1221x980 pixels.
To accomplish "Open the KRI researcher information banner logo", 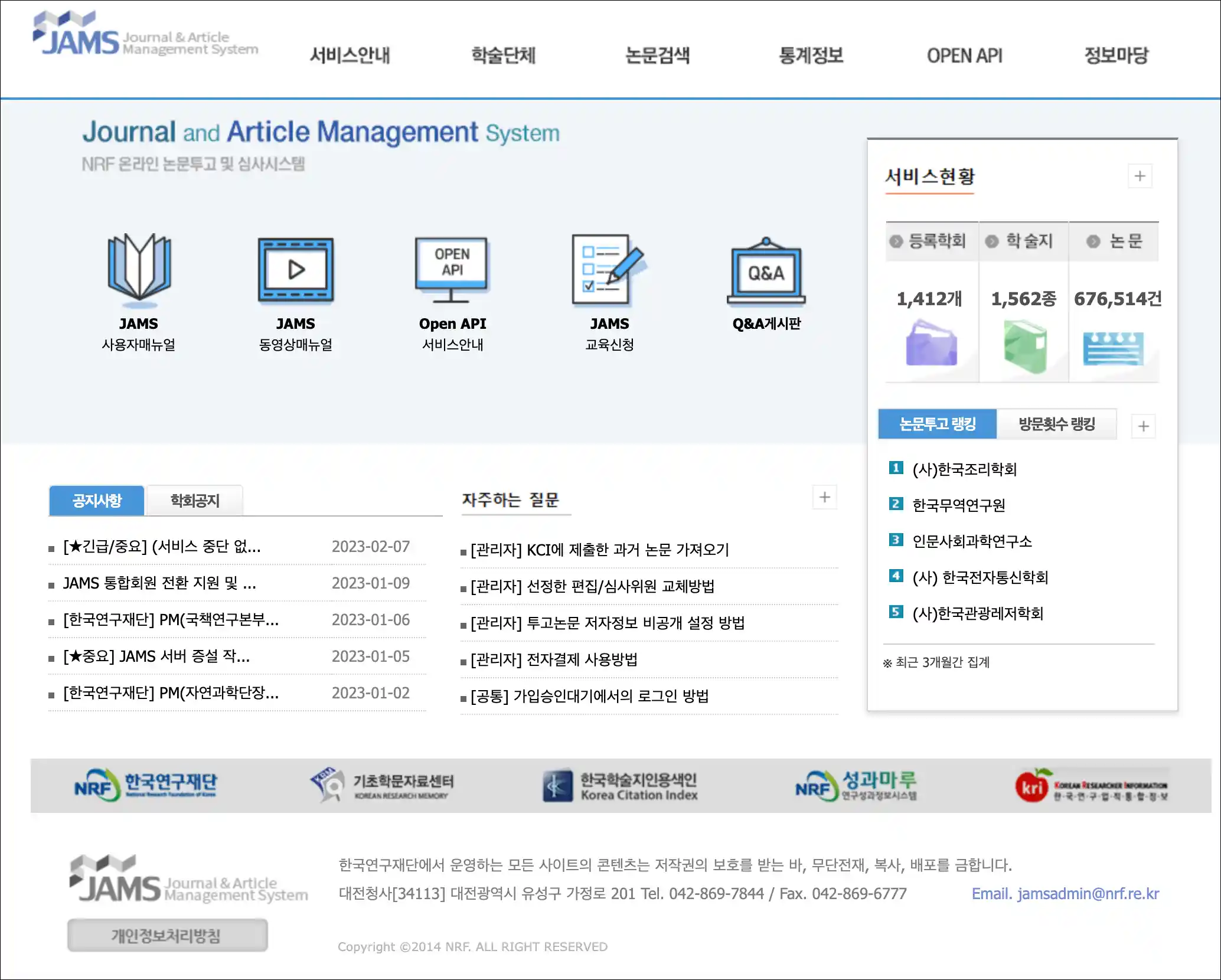I will tap(1091, 786).
